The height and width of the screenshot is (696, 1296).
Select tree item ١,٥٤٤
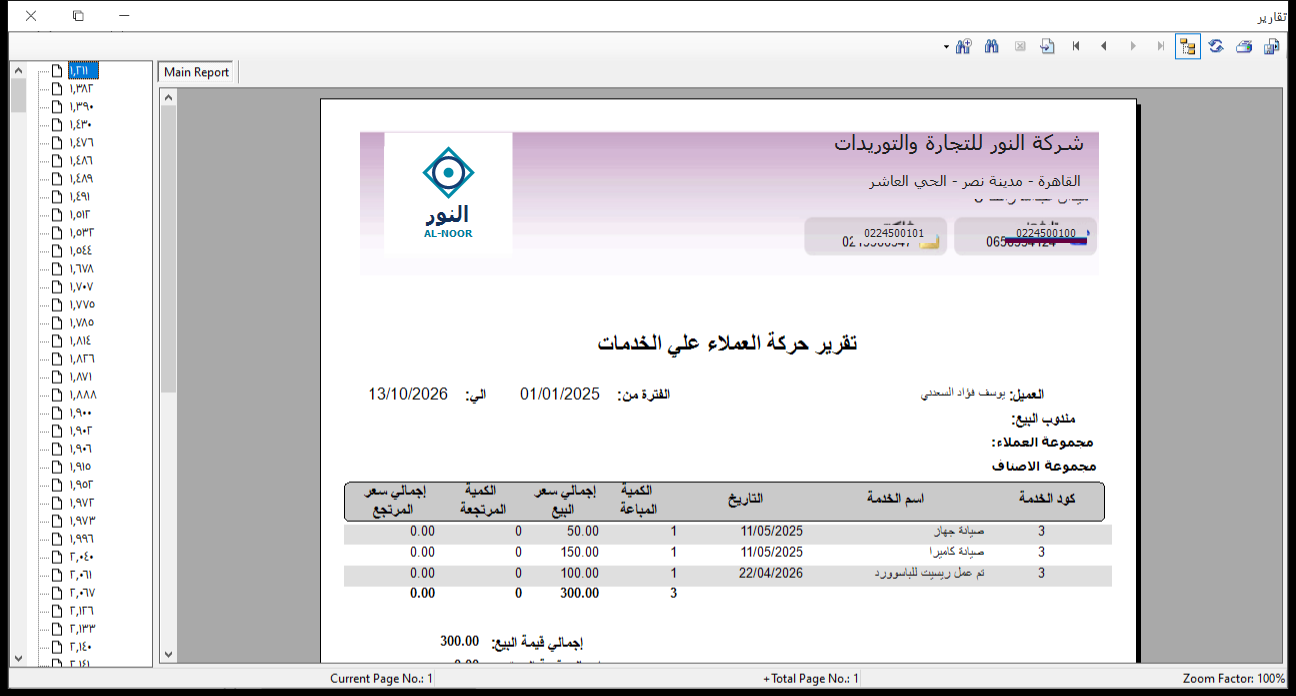pyautogui.click(x=81, y=250)
